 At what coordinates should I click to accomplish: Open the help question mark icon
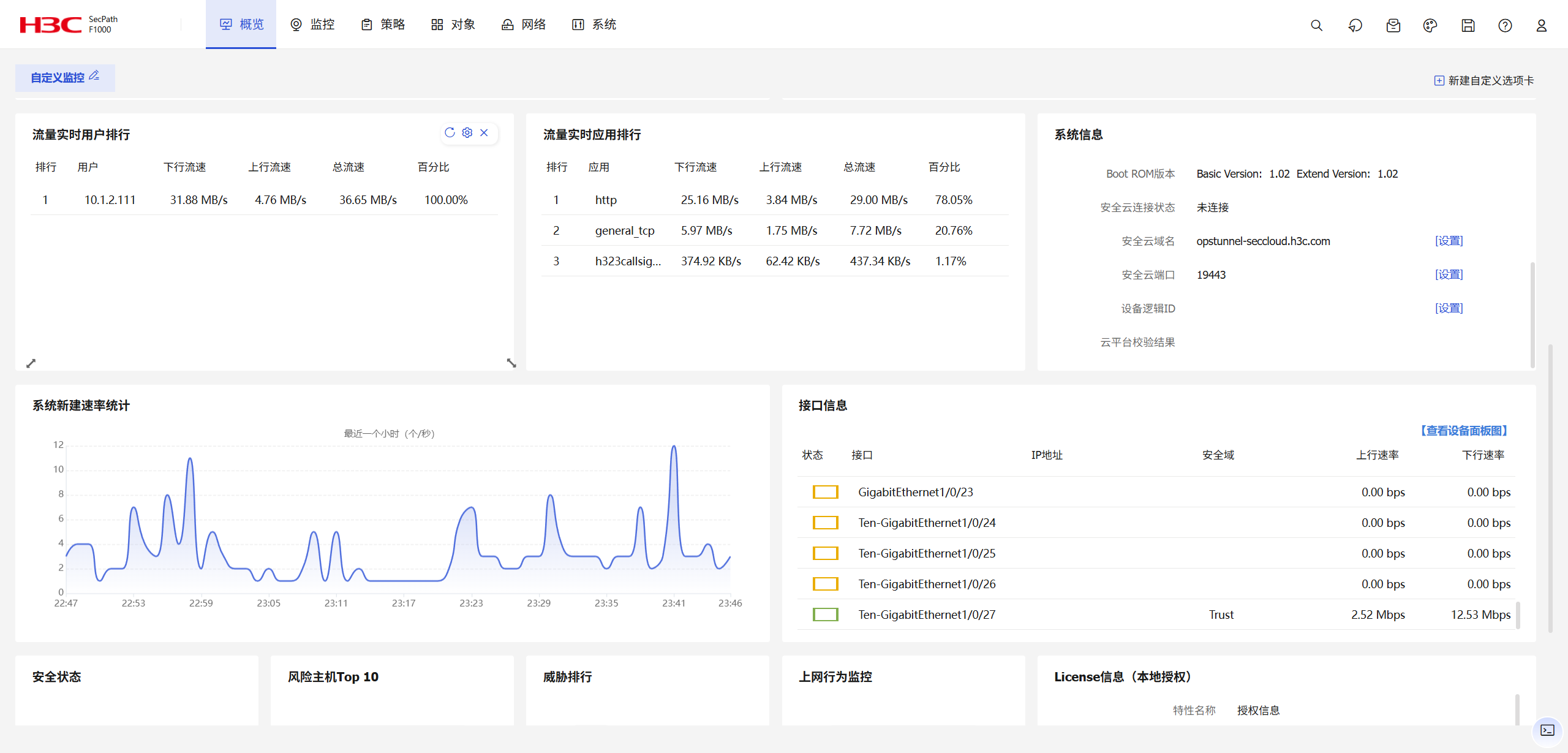(x=1505, y=25)
